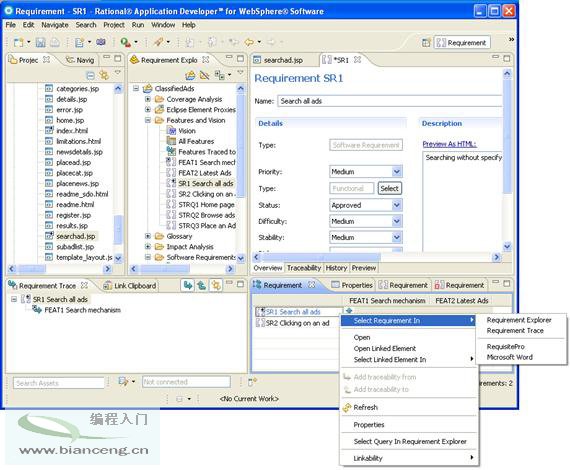Screen dimensions: 570x470
Task: Open the Navigate menu
Action: coord(55,25)
